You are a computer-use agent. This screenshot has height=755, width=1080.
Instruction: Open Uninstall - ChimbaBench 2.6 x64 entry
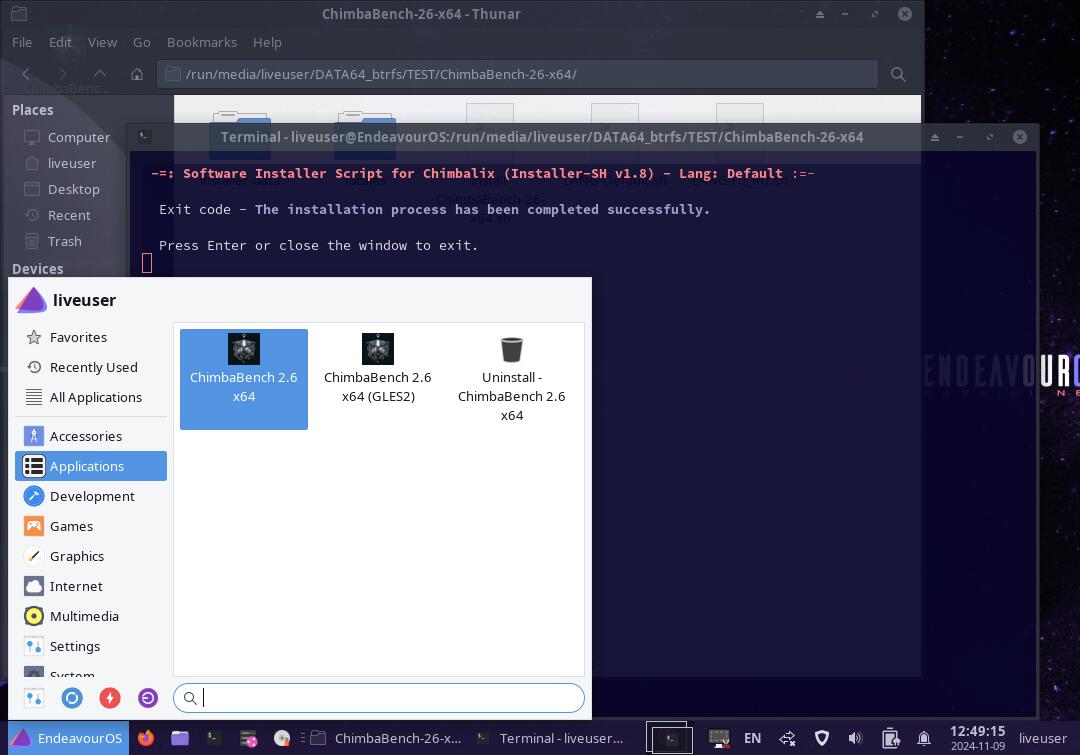[511, 379]
